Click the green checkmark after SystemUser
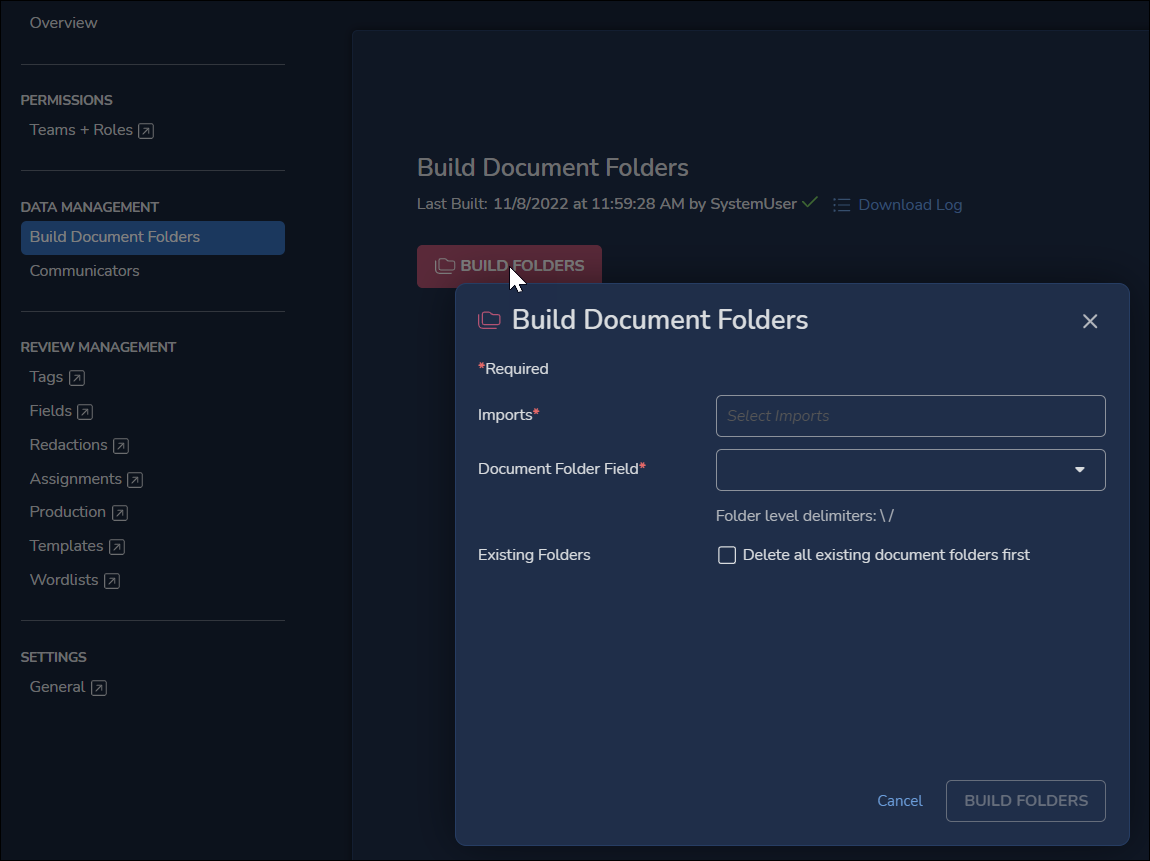The height and width of the screenshot is (861, 1150). coord(809,202)
